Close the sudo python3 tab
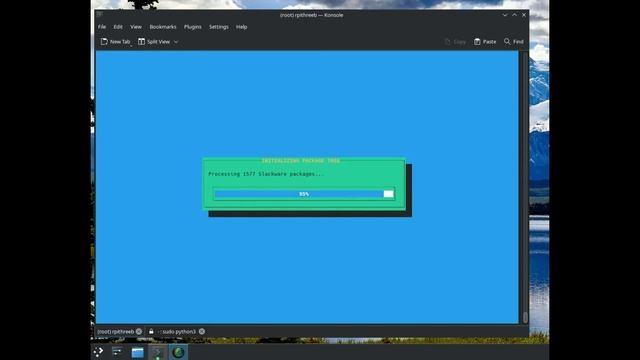The image size is (640, 360). 202,331
